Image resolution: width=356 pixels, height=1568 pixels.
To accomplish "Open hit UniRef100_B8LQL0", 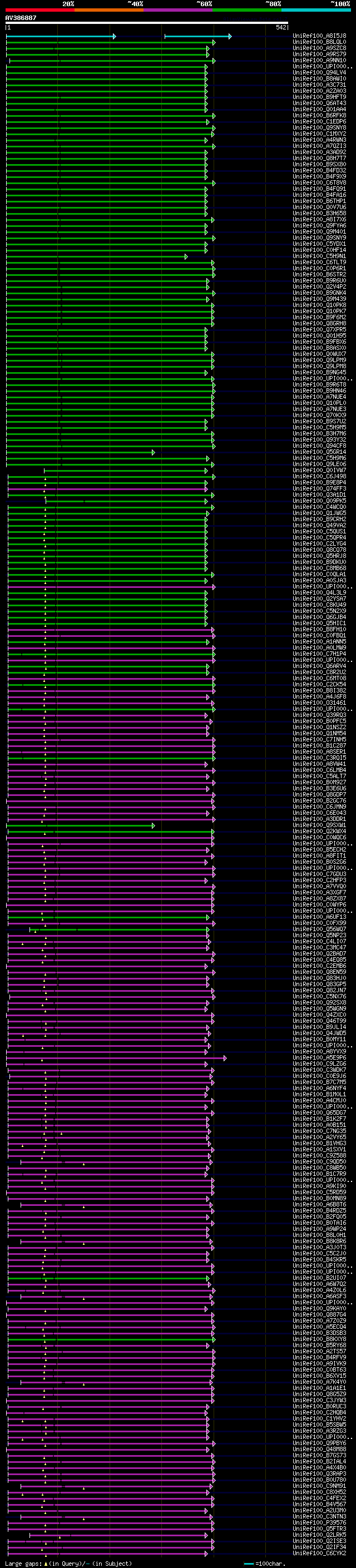I will 319,42.
